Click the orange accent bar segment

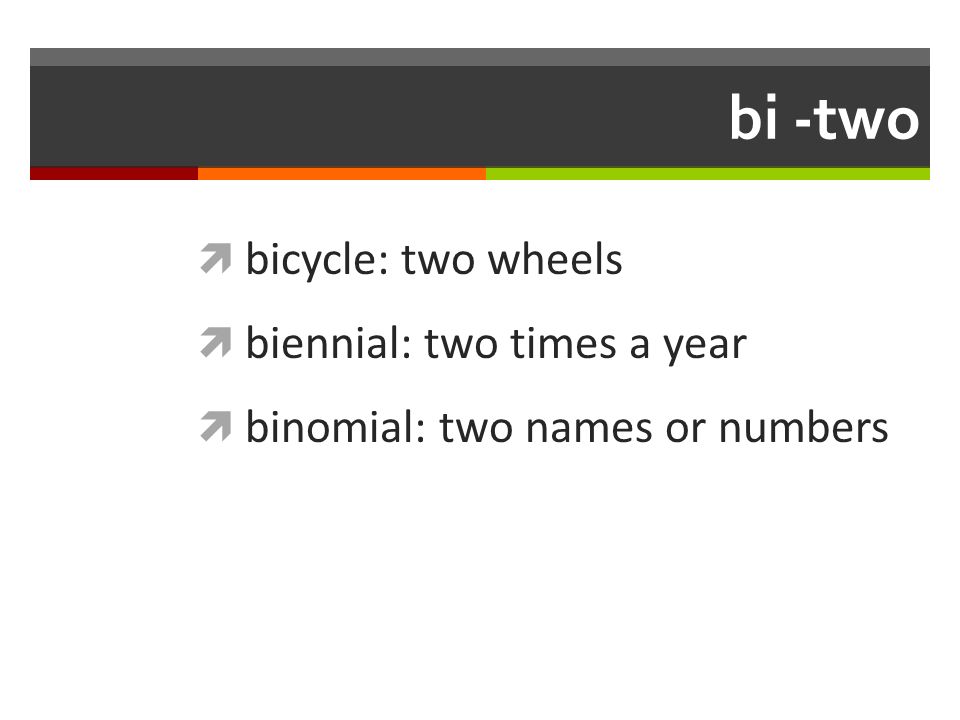click(x=342, y=173)
